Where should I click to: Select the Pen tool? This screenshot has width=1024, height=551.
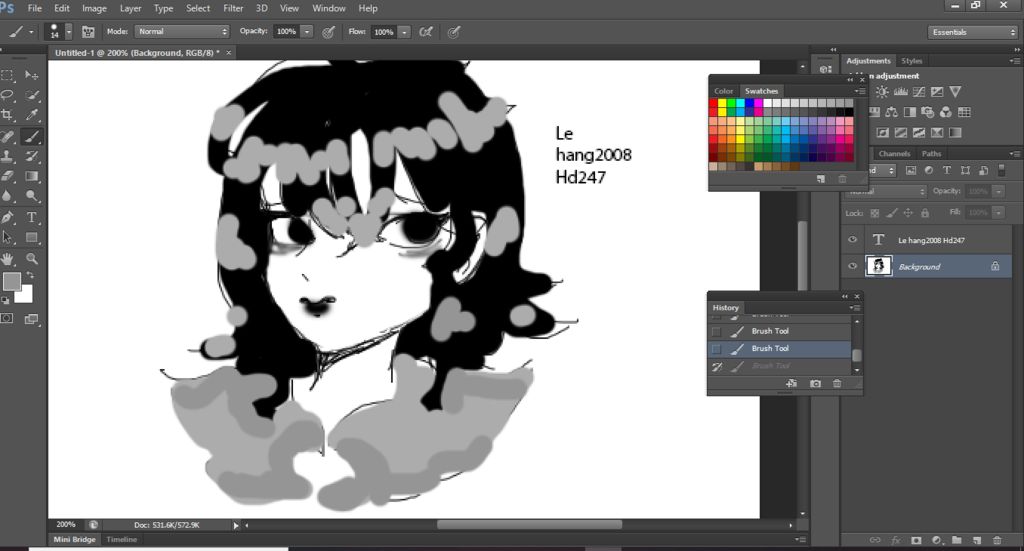[7, 217]
